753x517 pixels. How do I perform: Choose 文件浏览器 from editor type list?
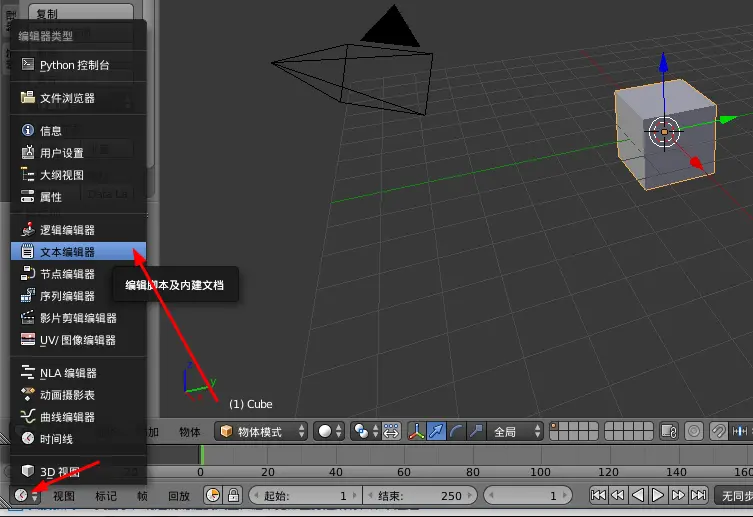pos(78,98)
